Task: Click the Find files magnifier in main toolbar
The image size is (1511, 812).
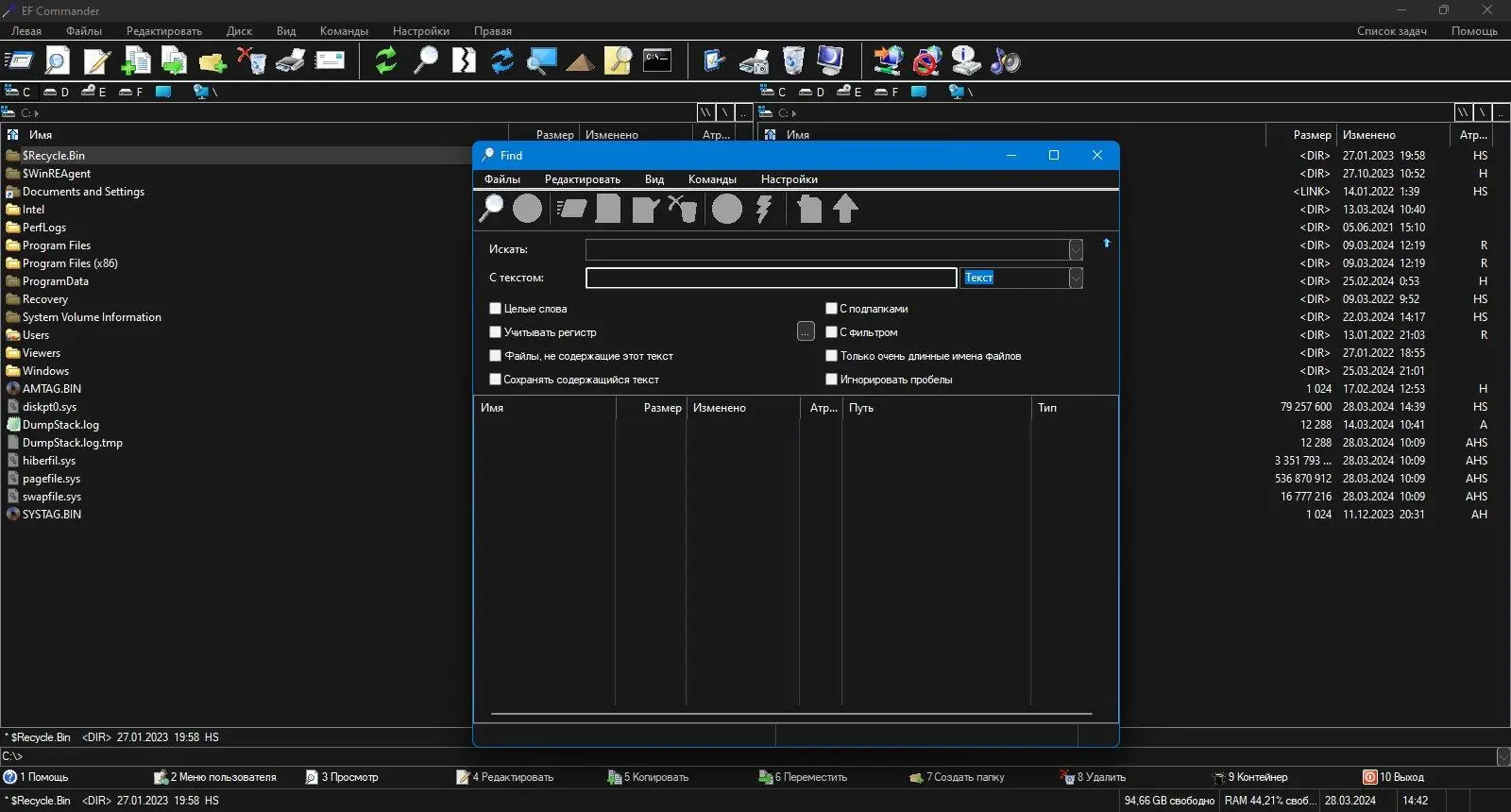Action: [x=426, y=61]
